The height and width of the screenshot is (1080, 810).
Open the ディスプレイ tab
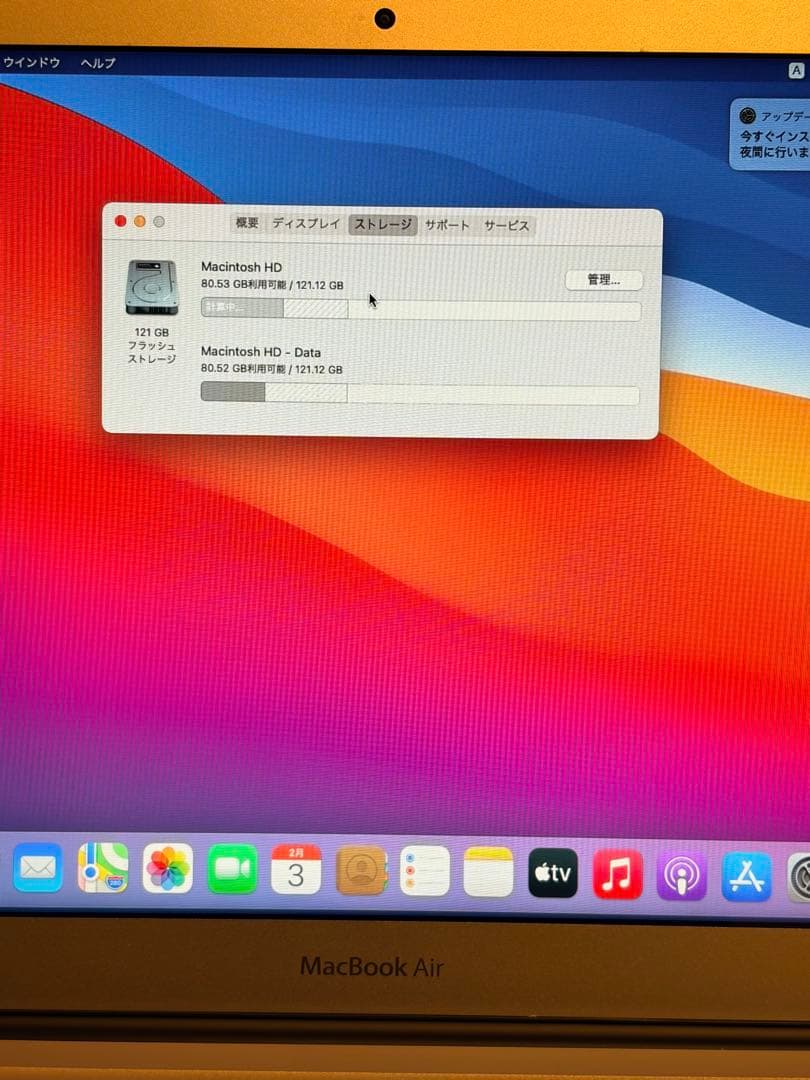[307, 225]
